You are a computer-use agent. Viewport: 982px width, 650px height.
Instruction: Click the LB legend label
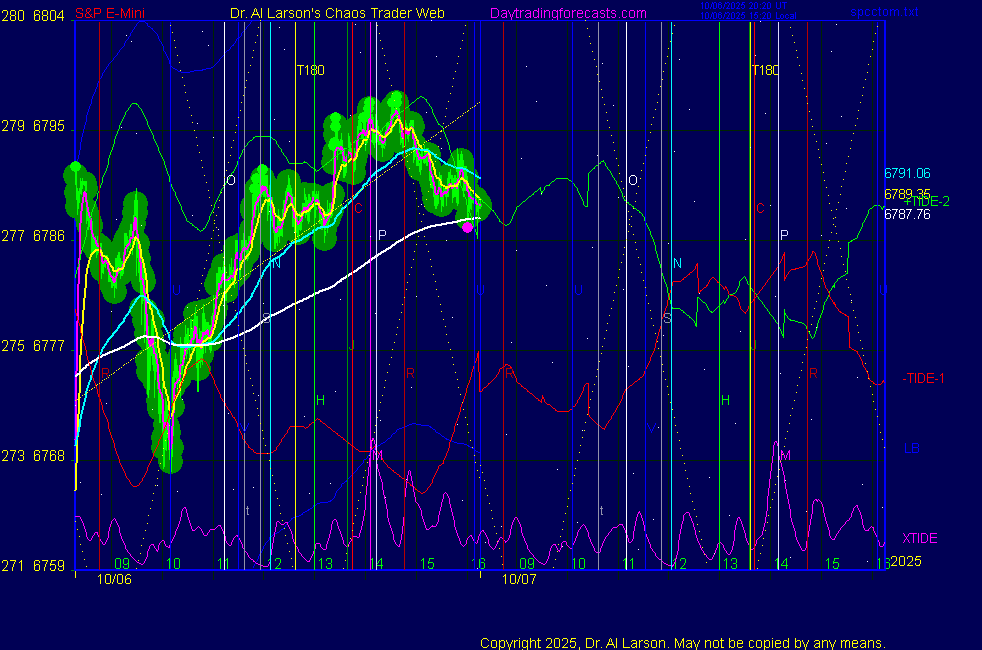click(911, 448)
